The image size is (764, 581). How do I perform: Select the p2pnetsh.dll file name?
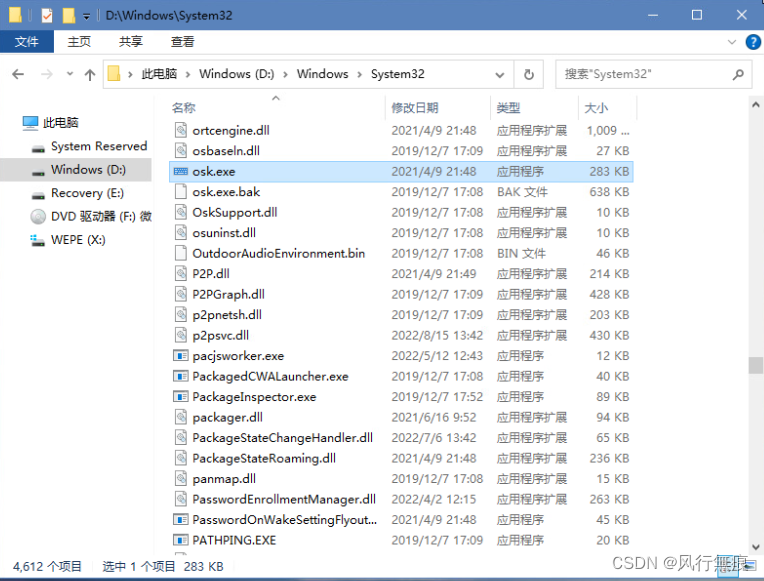pyautogui.click(x=227, y=315)
